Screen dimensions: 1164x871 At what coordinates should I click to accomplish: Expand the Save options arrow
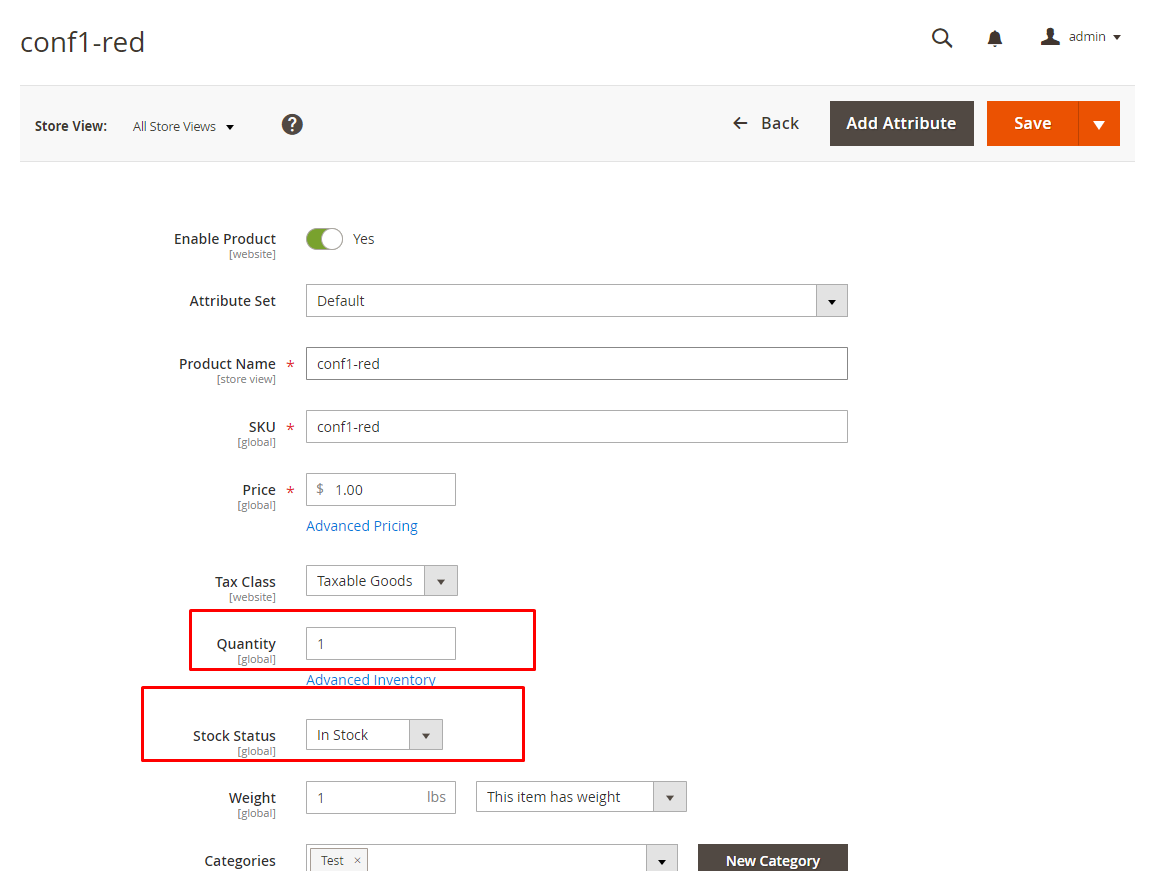tap(1099, 123)
